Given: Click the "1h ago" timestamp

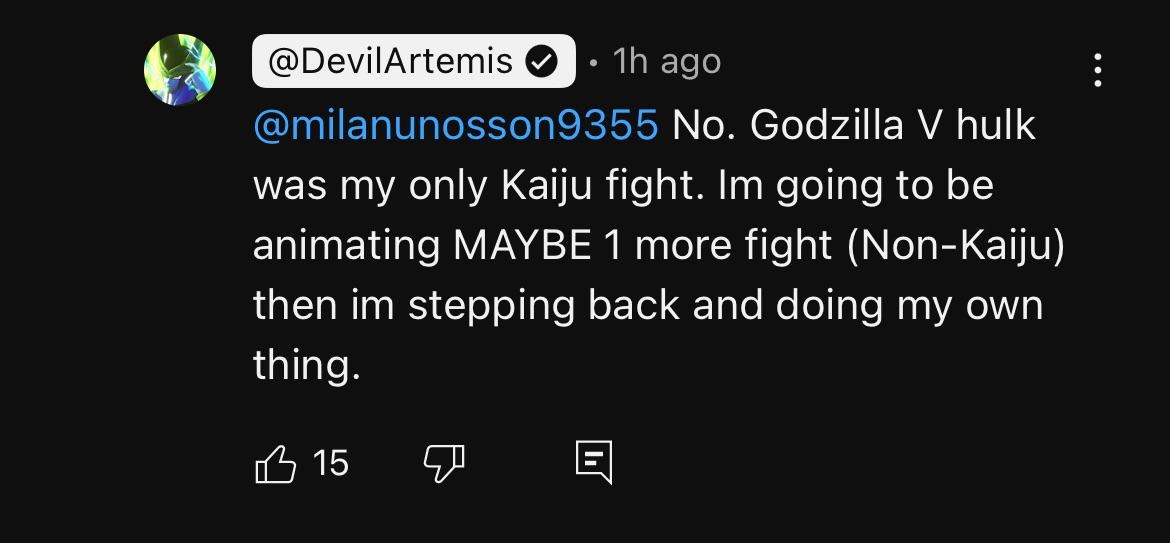Looking at the screenshot, I should point(667,62).
